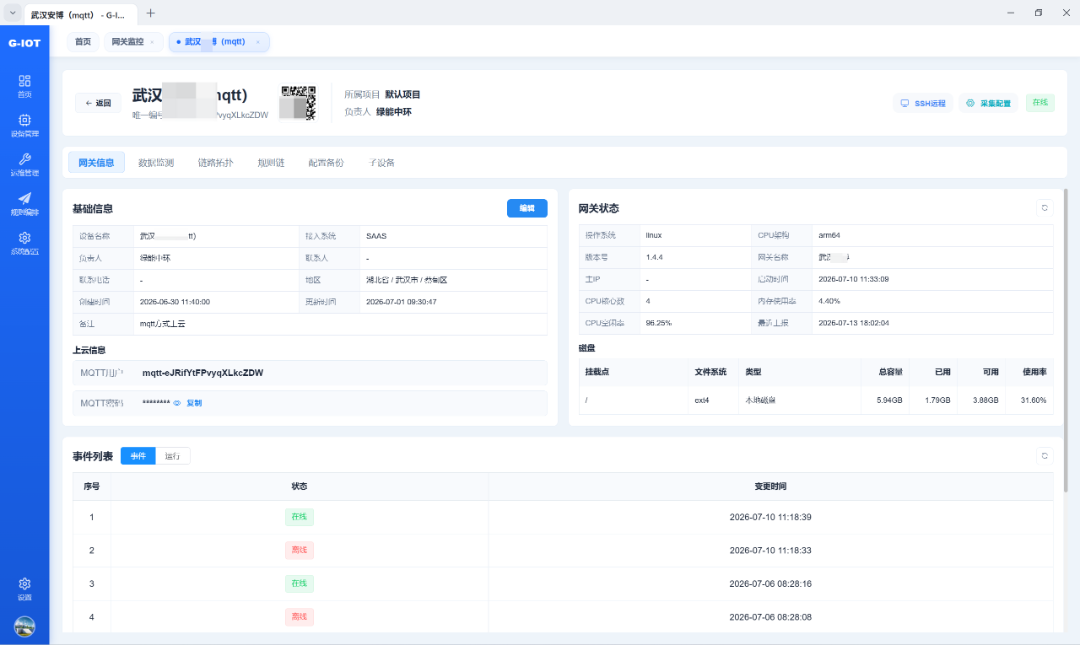
Task: Reveal MQTT password with eye icon
Action: [x=177, y=403]
